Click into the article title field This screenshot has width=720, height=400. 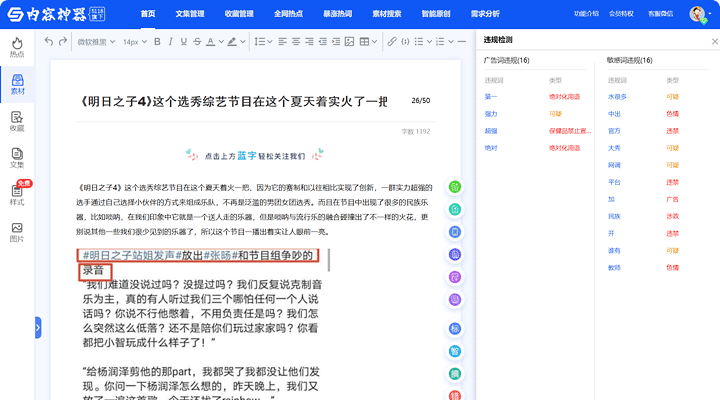234,101
